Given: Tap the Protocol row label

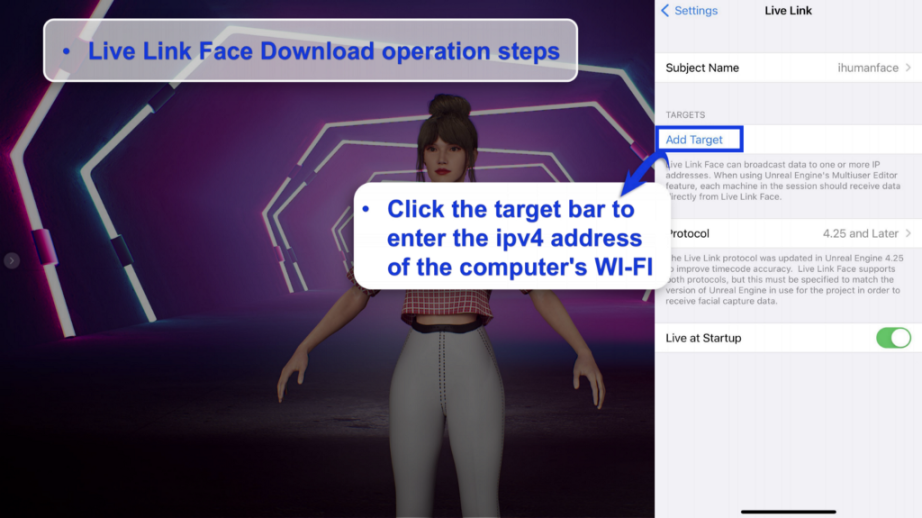Looking at the screenshot, I should [690, 234].
